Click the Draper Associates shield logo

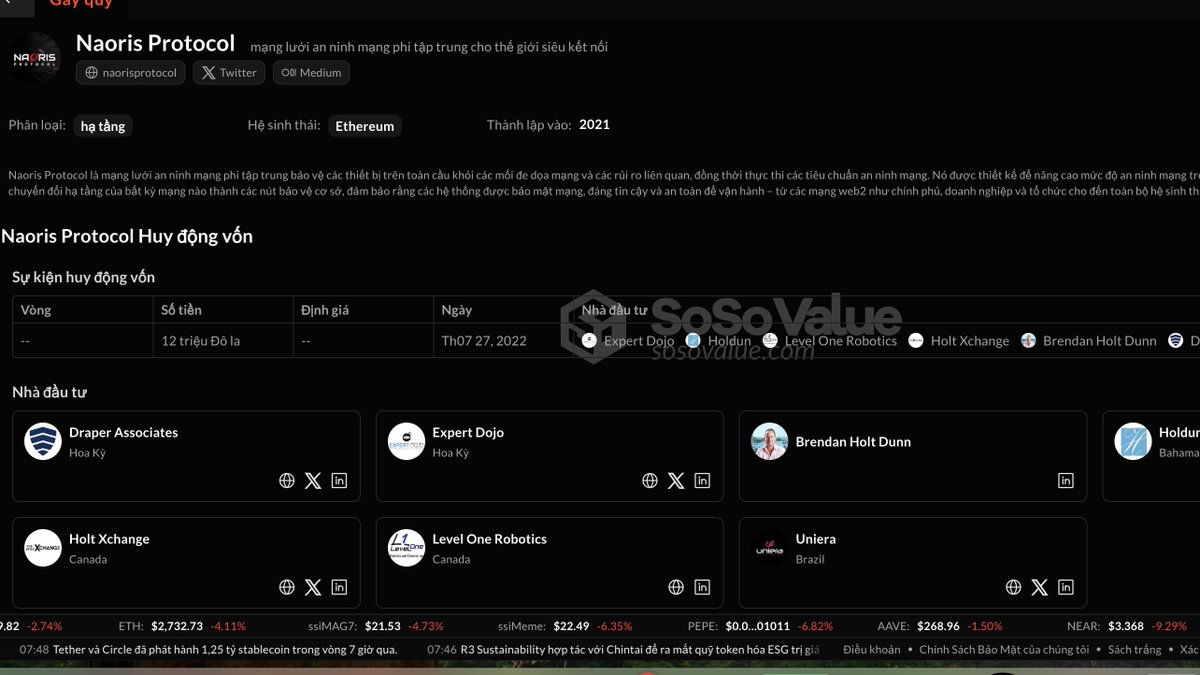(43, 441)
